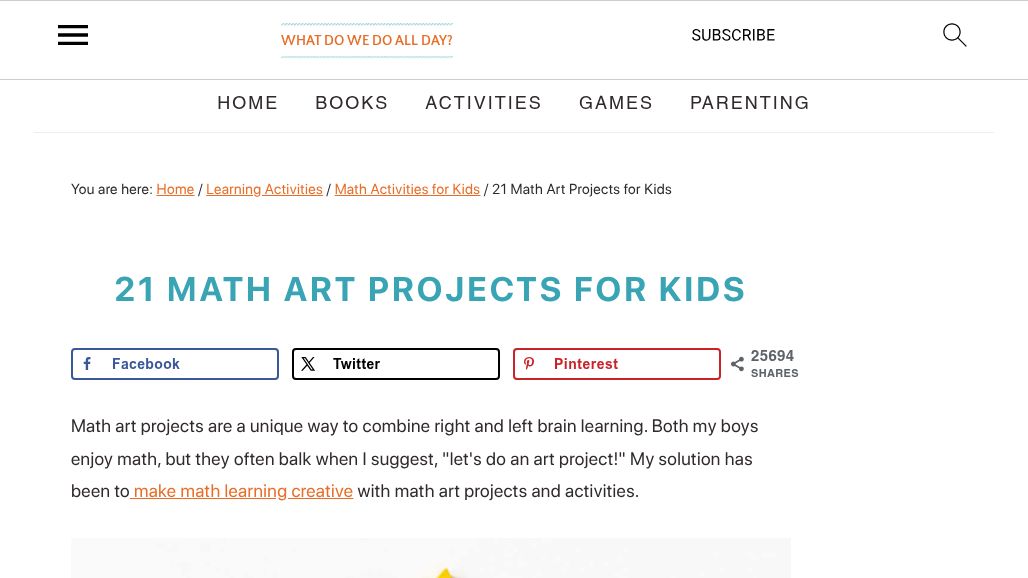The width and height of the screenshot is (1028, 578).
Task: Click the Subscribe link in header
Action: tap(733, 35)
